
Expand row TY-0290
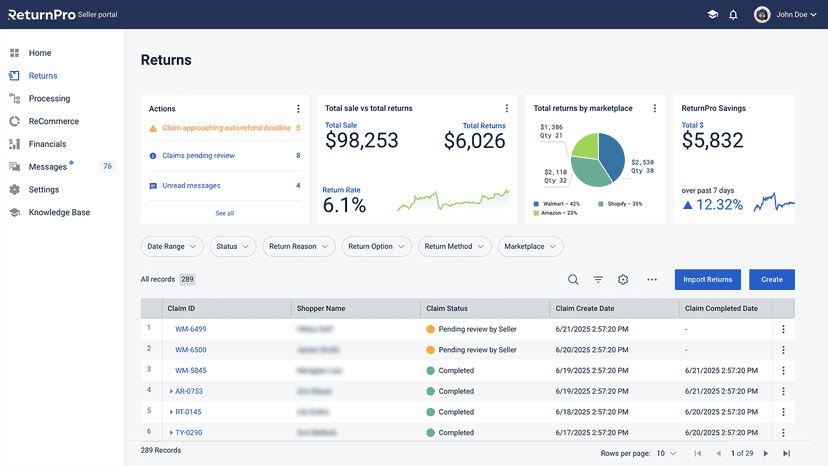[171, 432]
